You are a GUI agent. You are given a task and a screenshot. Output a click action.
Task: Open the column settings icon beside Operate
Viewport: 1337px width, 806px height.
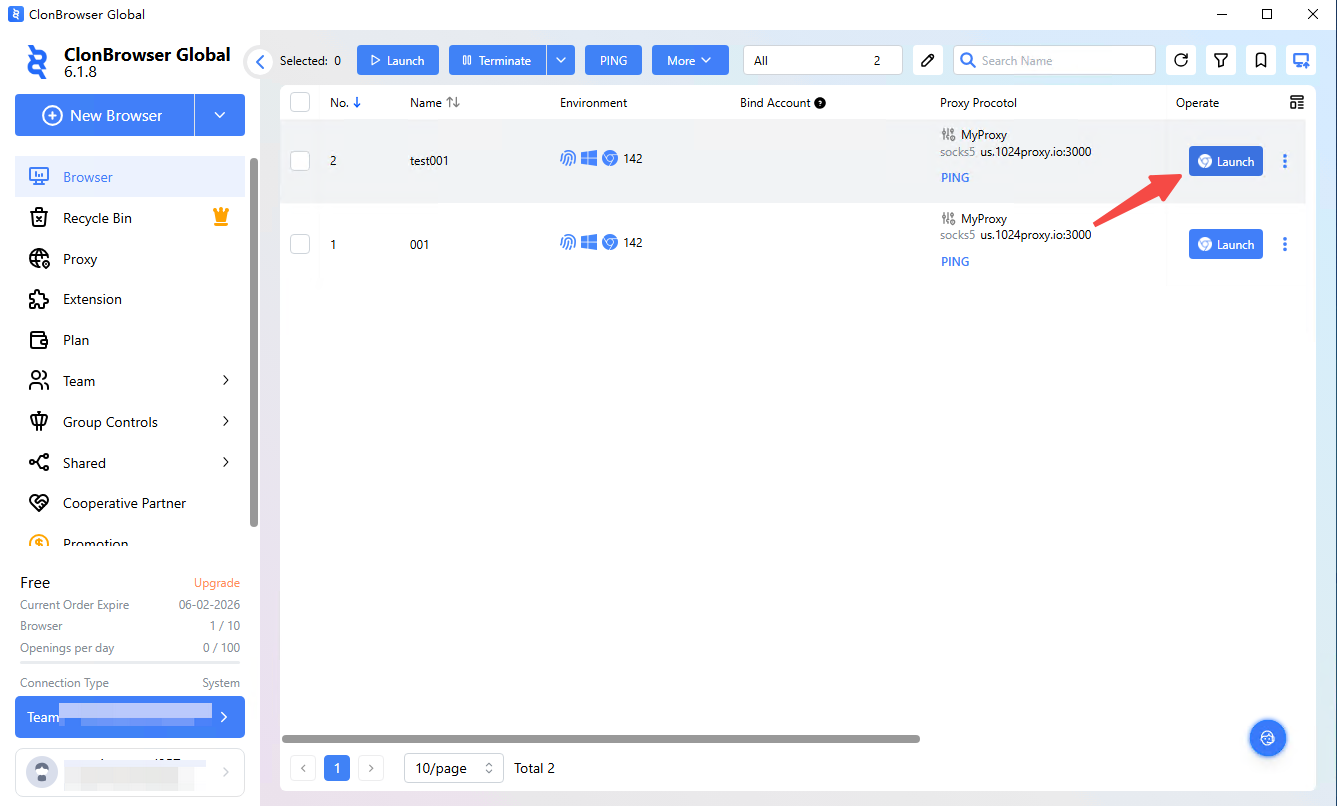click(1297, 103)
